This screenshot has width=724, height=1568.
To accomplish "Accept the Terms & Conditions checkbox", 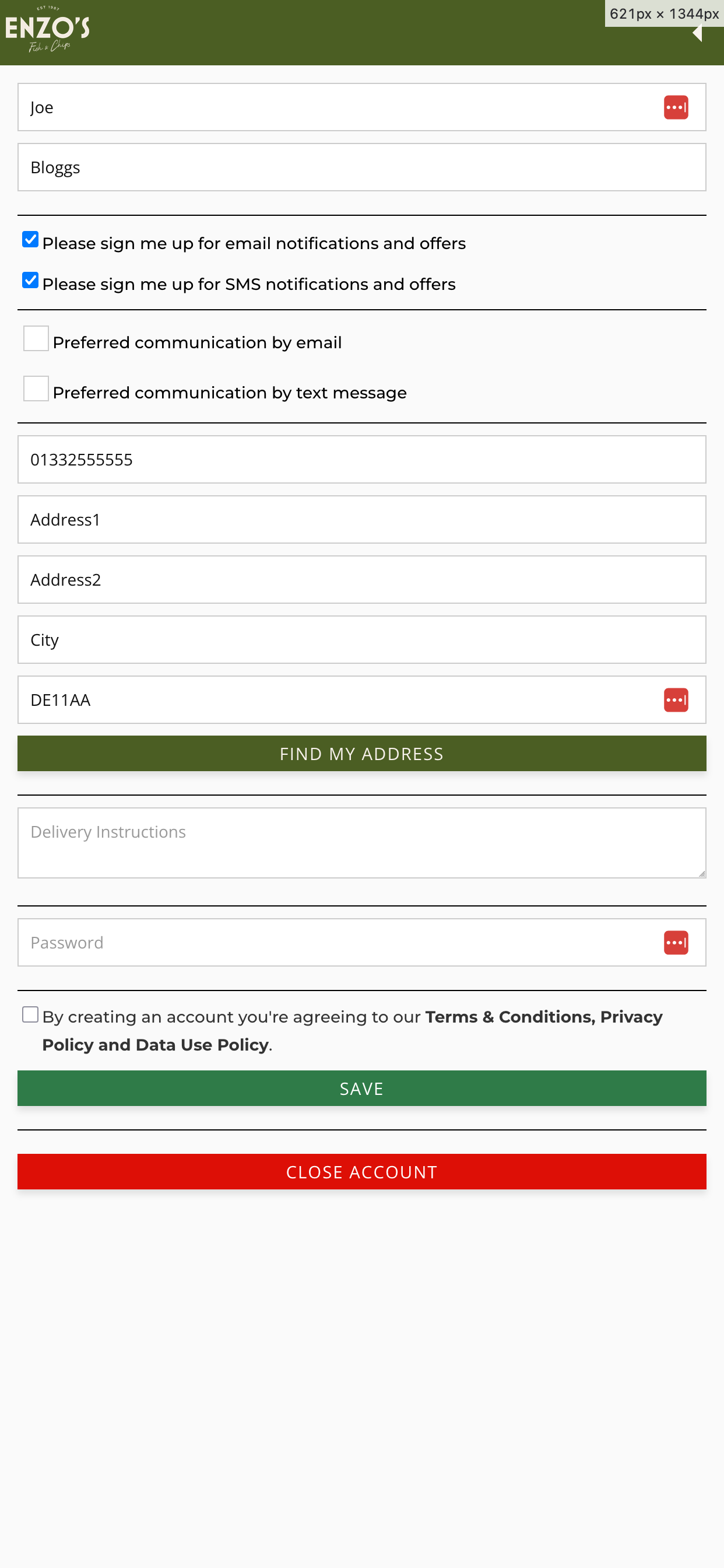I will [30, 1014].
